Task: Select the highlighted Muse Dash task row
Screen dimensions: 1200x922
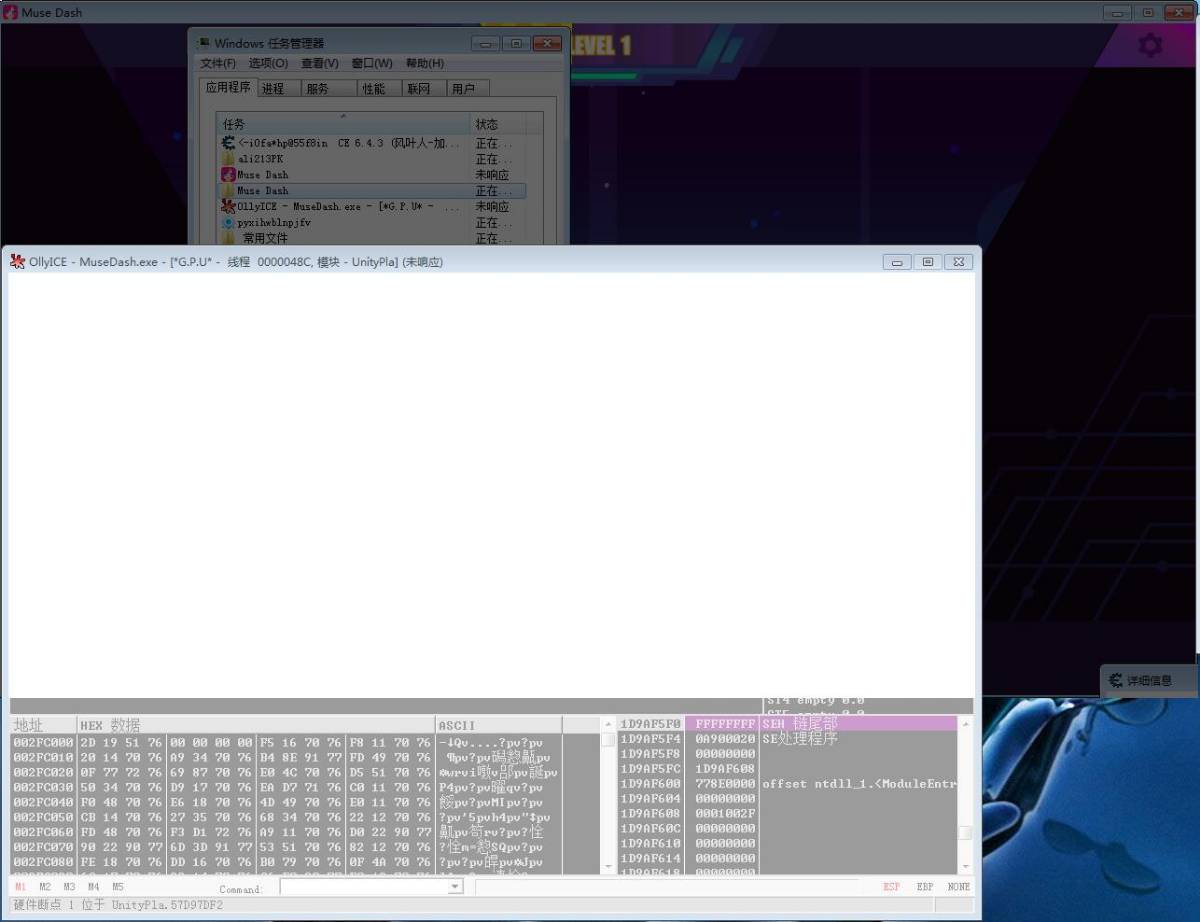Action: [x=372, y=191]
